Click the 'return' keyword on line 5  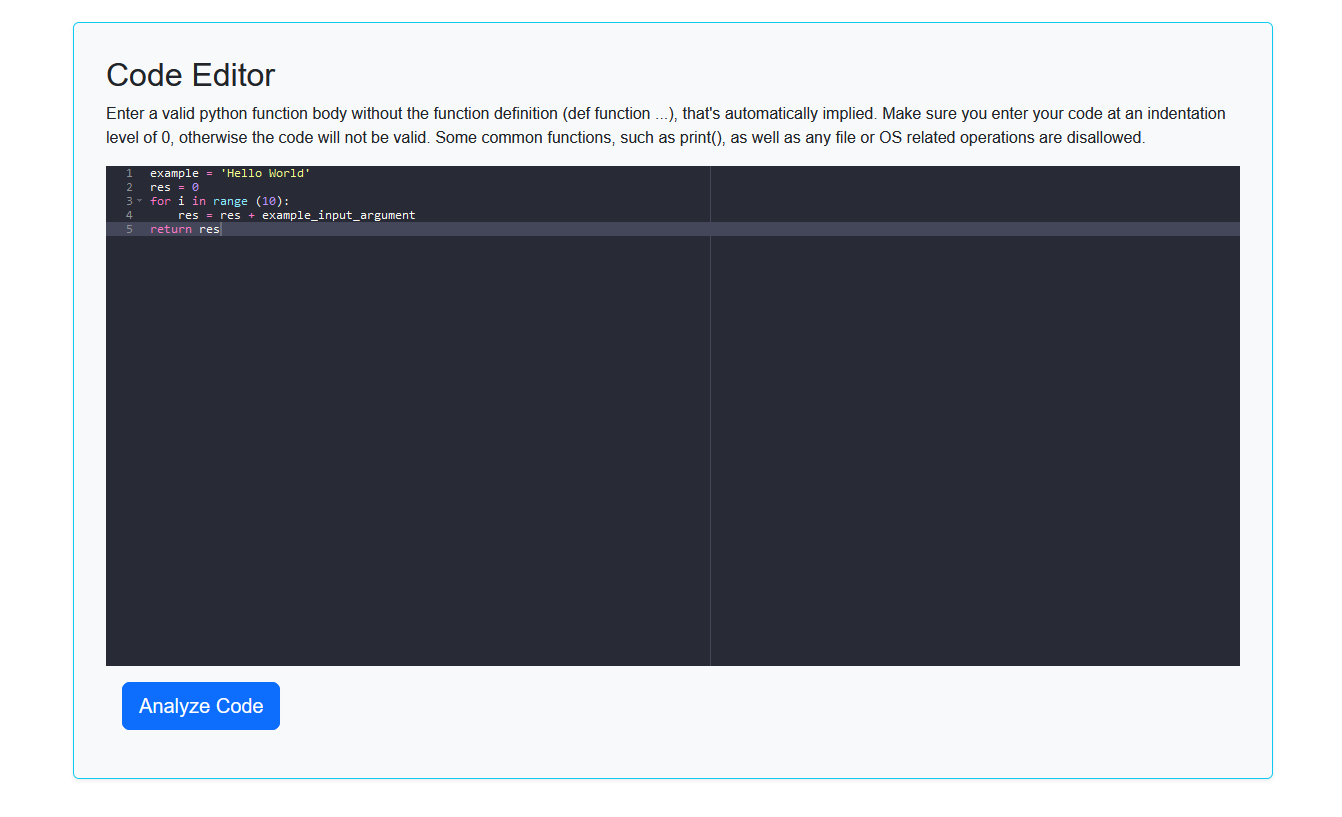(170, 229)
